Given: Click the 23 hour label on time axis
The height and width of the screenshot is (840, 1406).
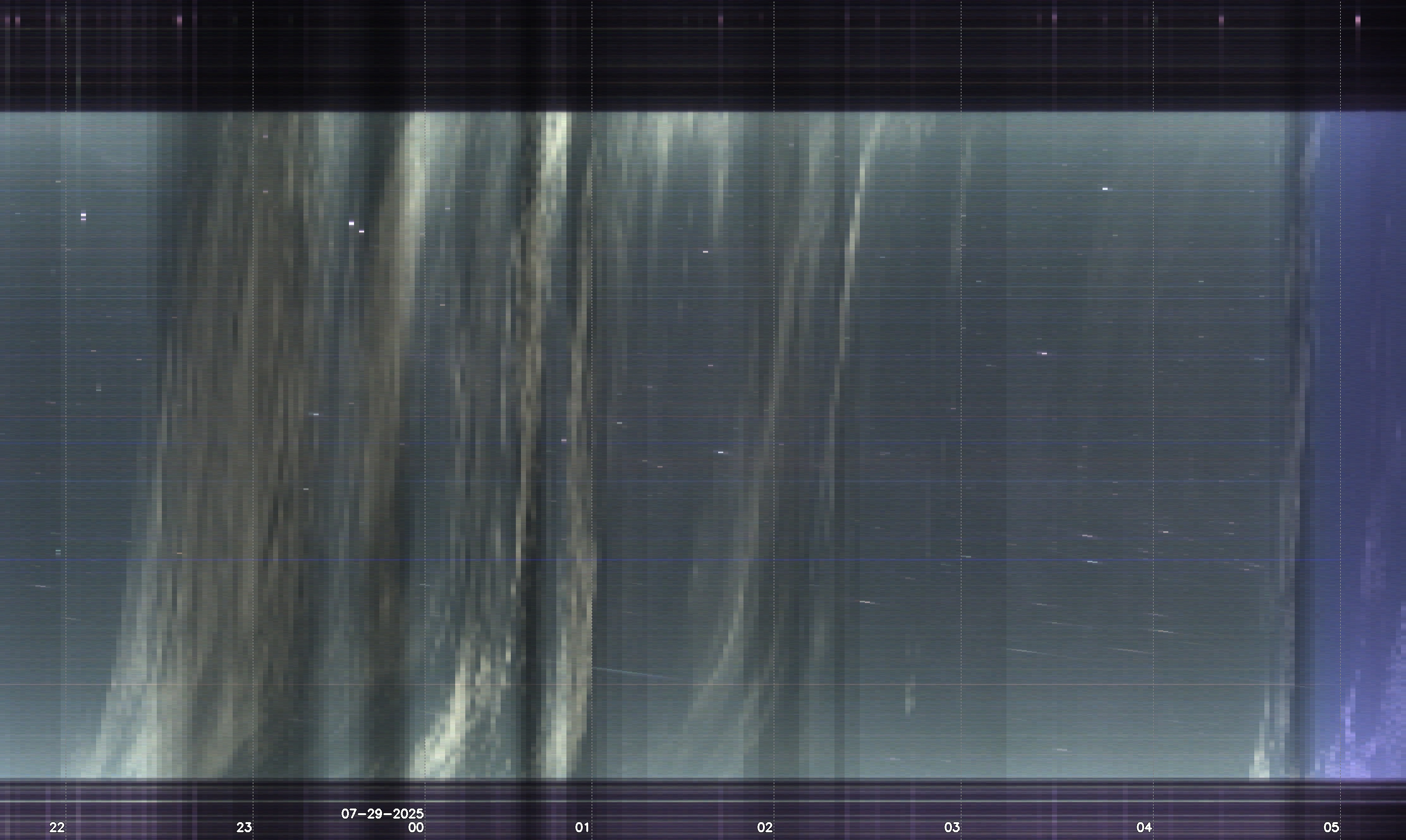Looking at the screenshot, I should point(244,827).
